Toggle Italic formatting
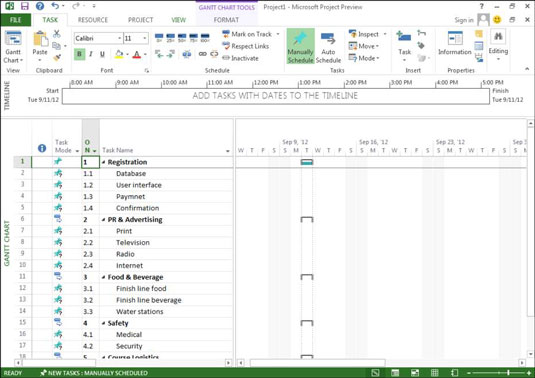Image resolution: width=535 pixels, height=378 pixels. coord(91,54)
